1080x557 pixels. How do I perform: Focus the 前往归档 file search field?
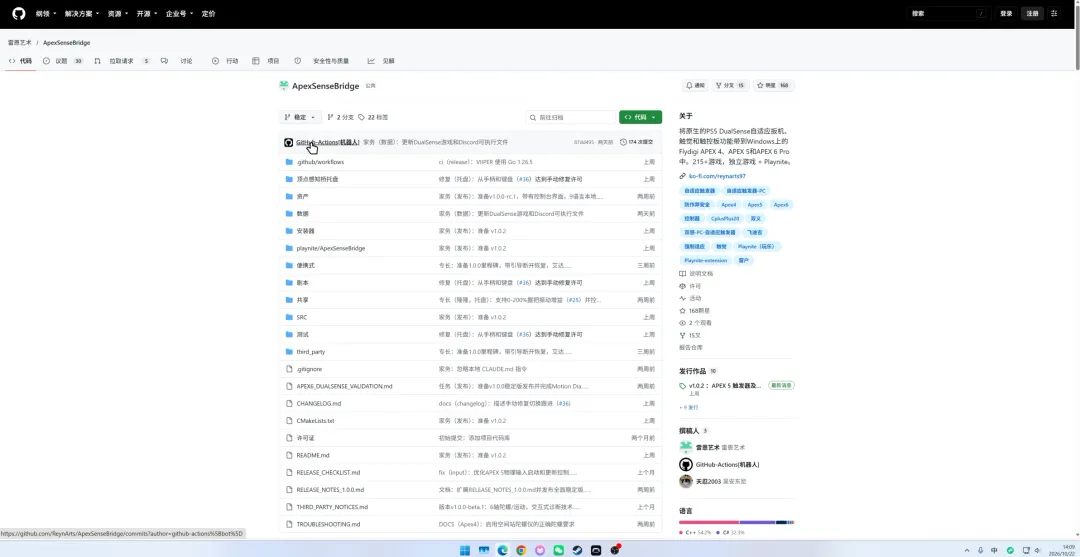571,117
